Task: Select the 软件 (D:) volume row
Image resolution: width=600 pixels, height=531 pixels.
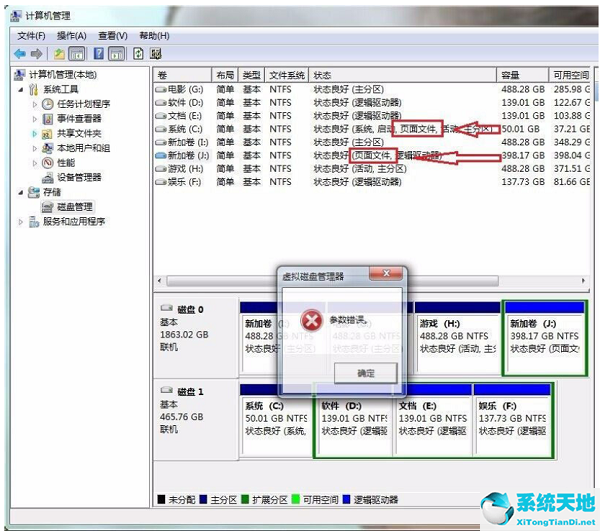Action: [x=372, y=103]
